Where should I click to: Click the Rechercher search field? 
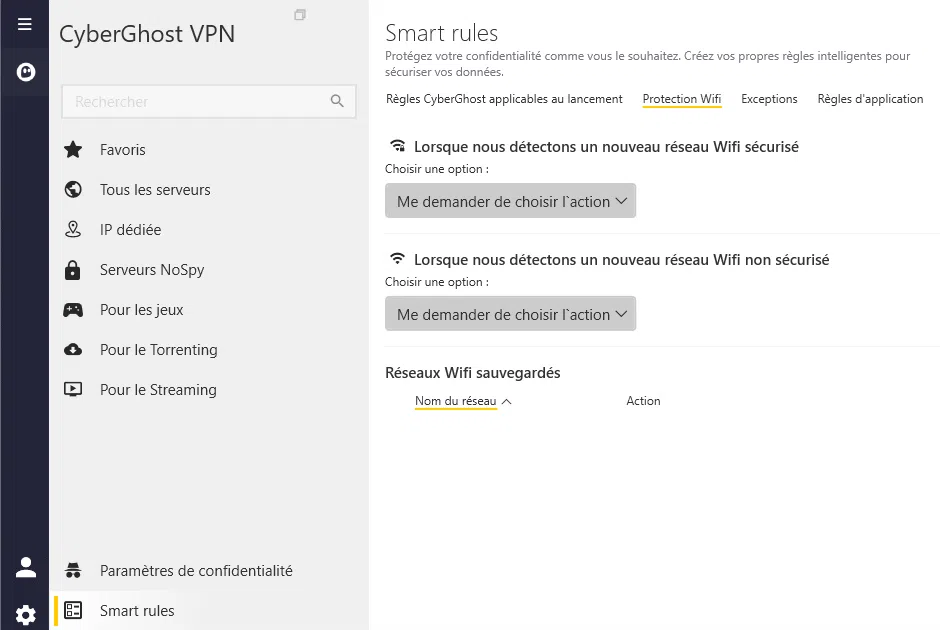point(195,101)
